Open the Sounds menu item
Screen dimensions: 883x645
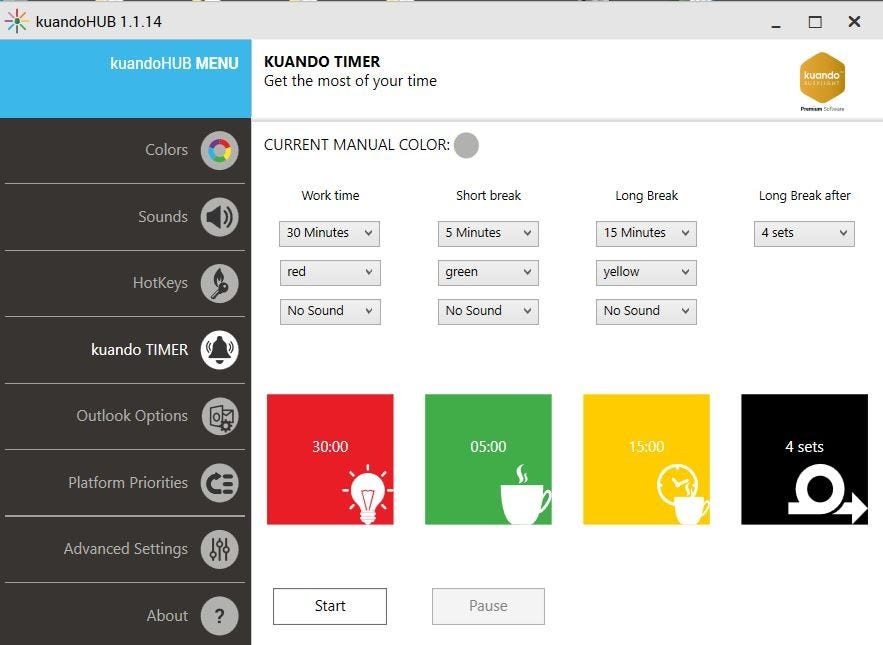tap(125, 217)
